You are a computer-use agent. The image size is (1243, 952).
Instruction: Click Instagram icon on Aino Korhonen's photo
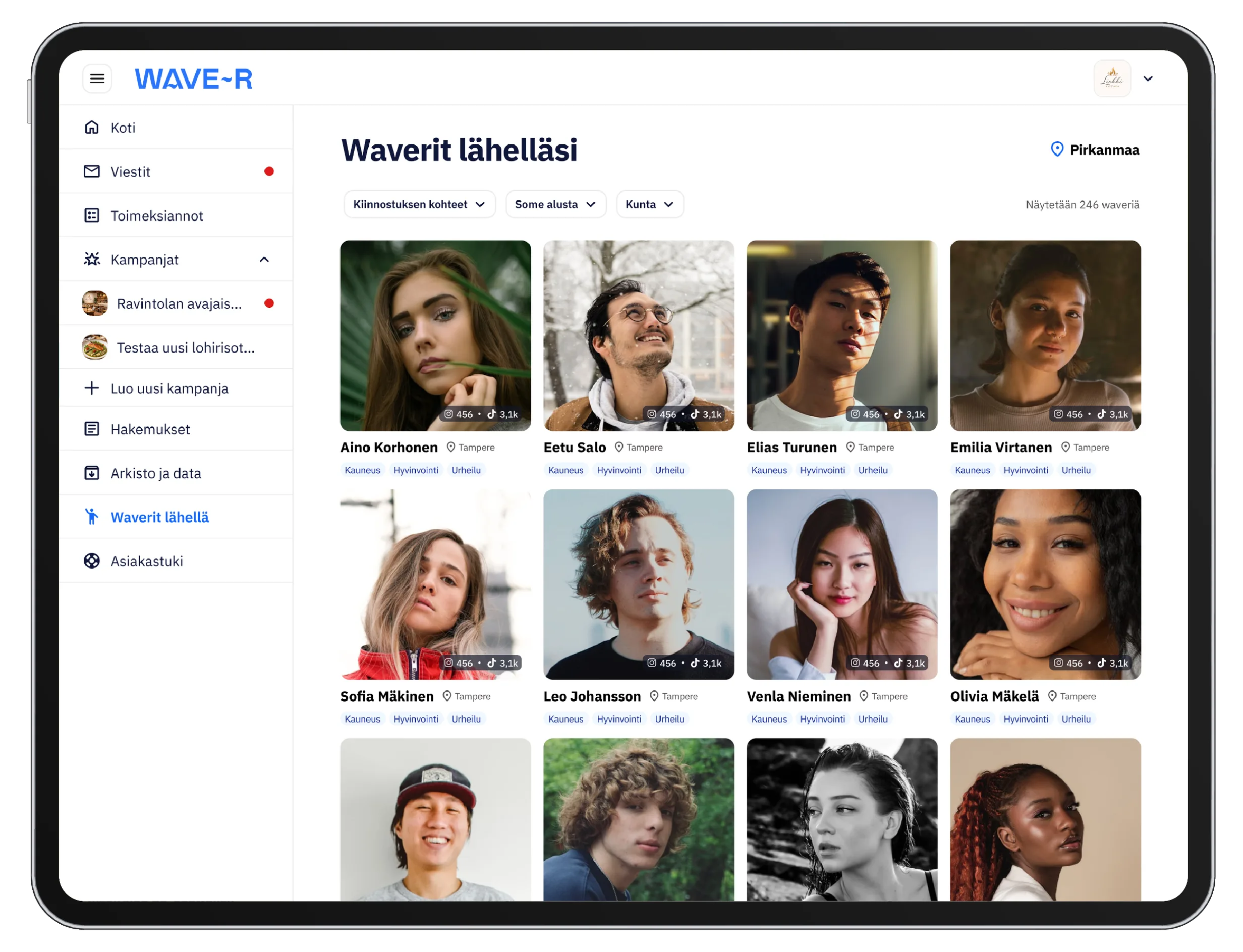point(448,414)
